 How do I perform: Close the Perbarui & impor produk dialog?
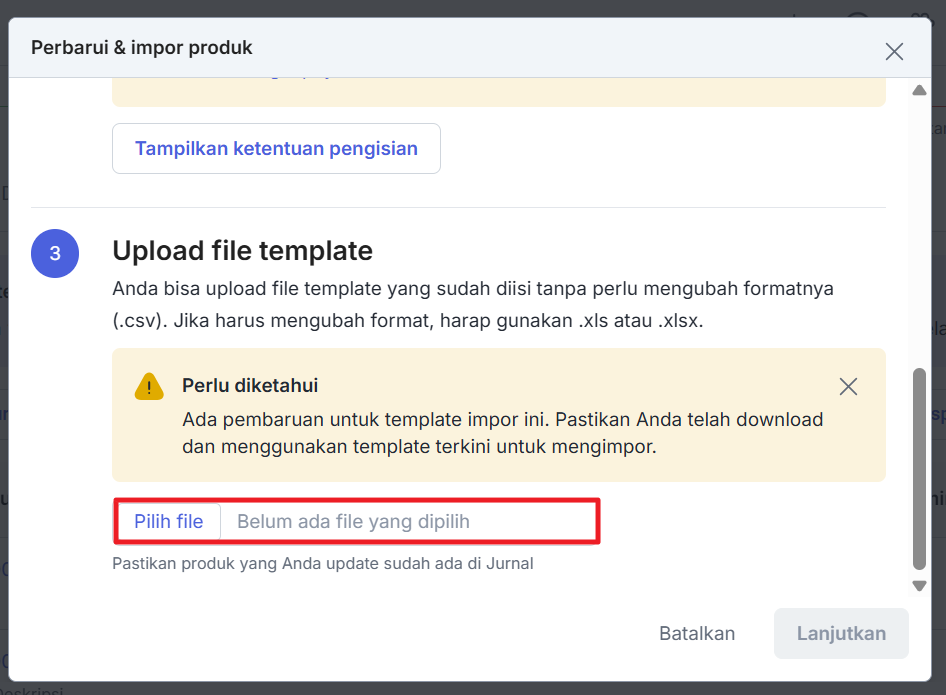point(894,51)
